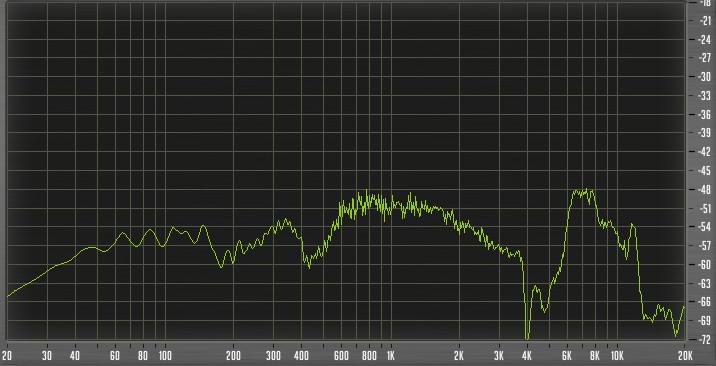Click the 800 frequency axis label
The height and width of the screenshot is (366, 716).
(369, 356)
